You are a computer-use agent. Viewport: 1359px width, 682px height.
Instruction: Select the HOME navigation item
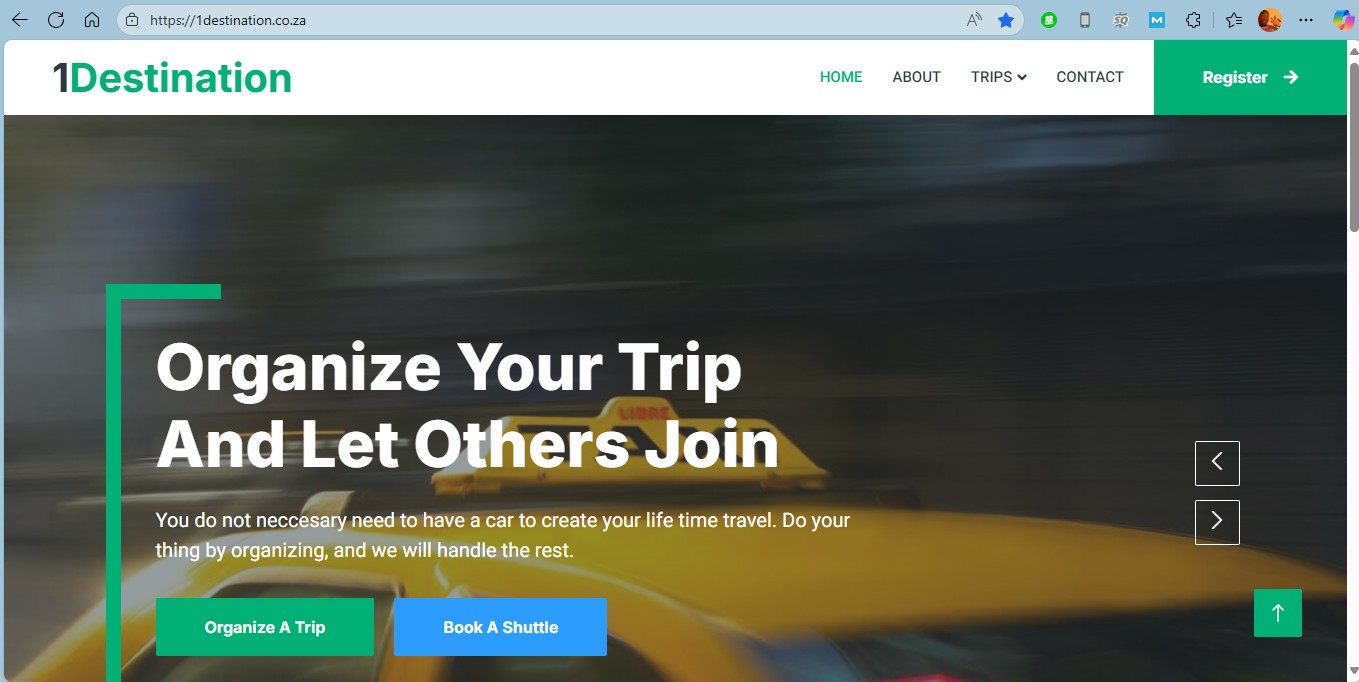[841, 77]
